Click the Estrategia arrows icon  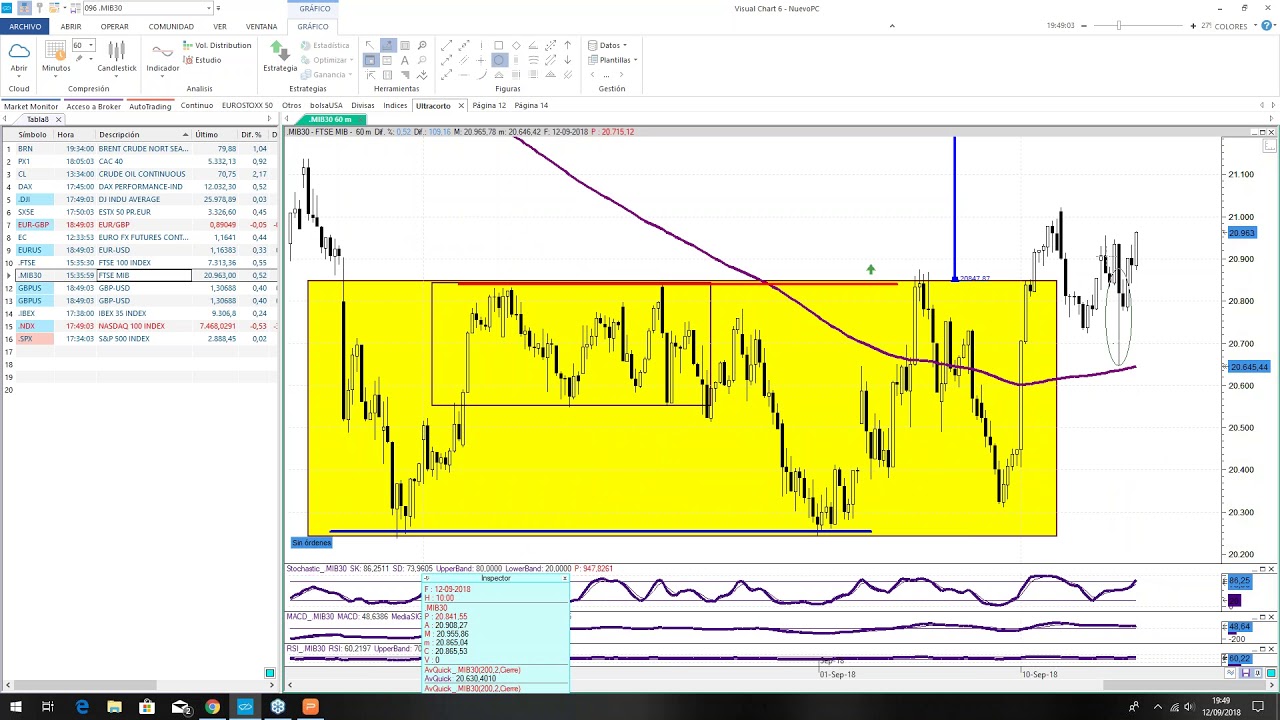(280, 52)
